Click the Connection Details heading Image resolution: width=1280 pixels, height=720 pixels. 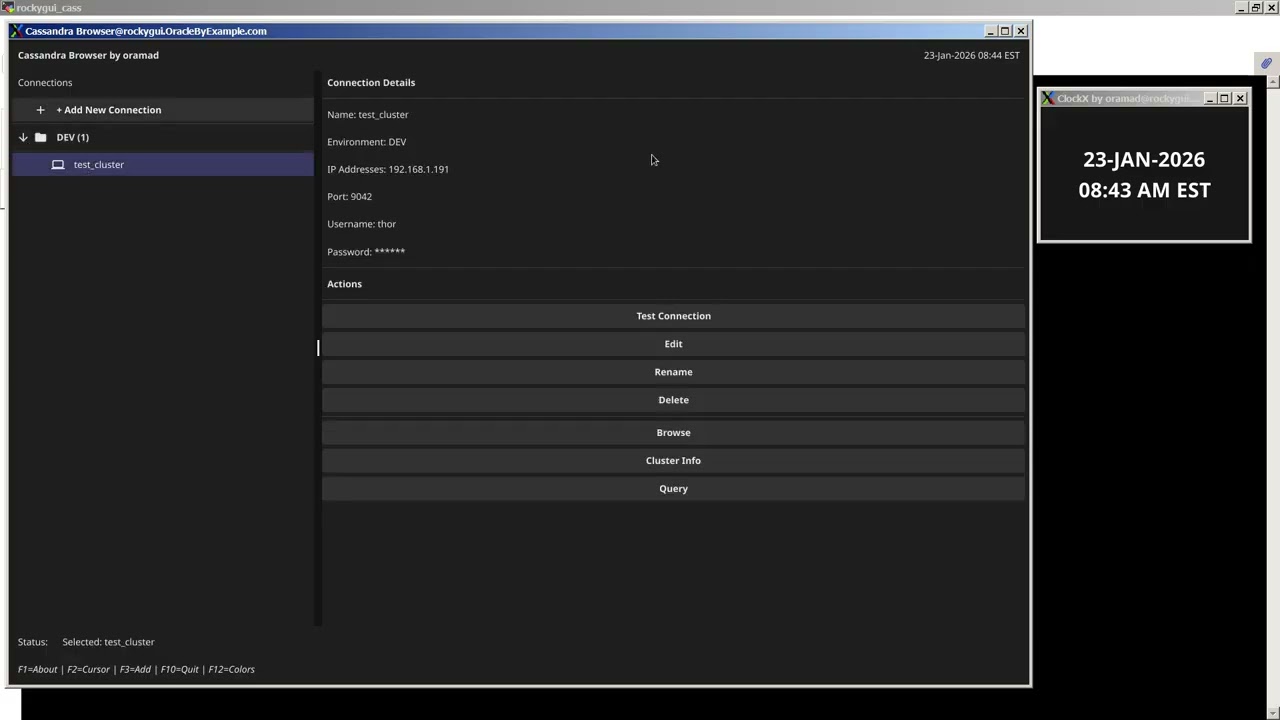click(x=371, y=83)
